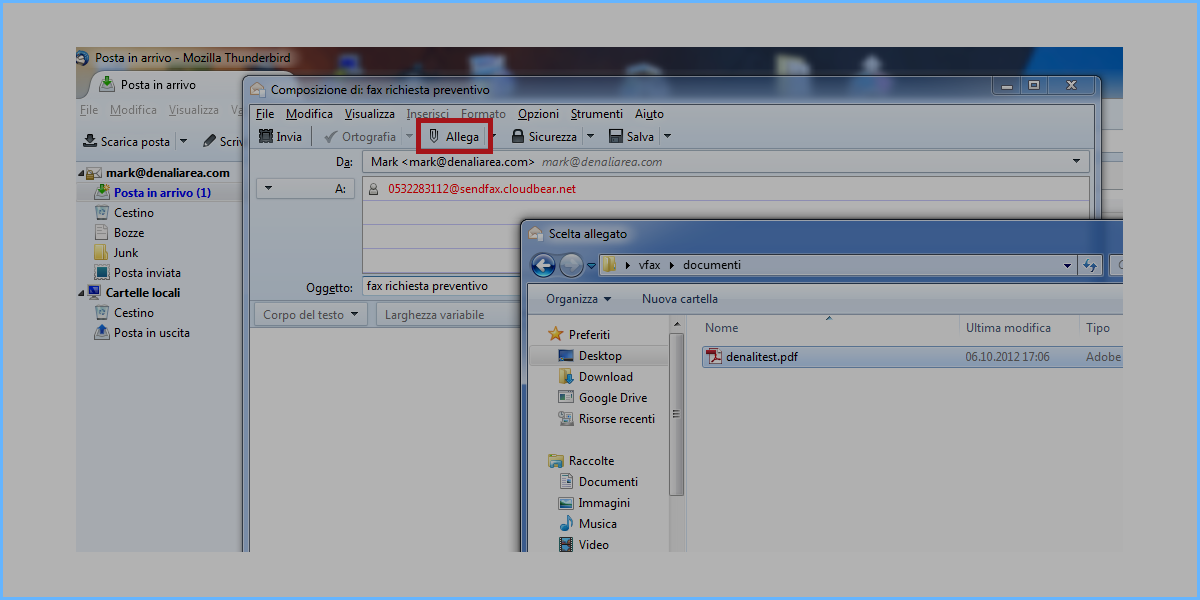This screenshot has width=1200, height=600.
Task: Switch to the Posta in arrivo tab
Action: (x=160, y=85)
